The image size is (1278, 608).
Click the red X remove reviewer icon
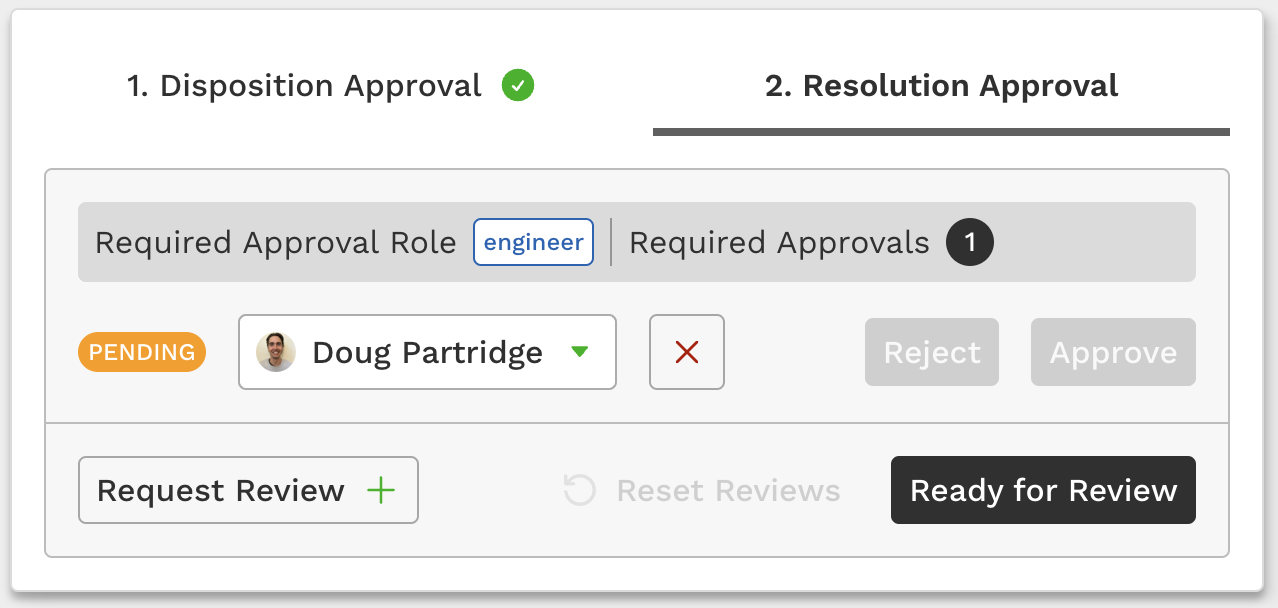687,352
